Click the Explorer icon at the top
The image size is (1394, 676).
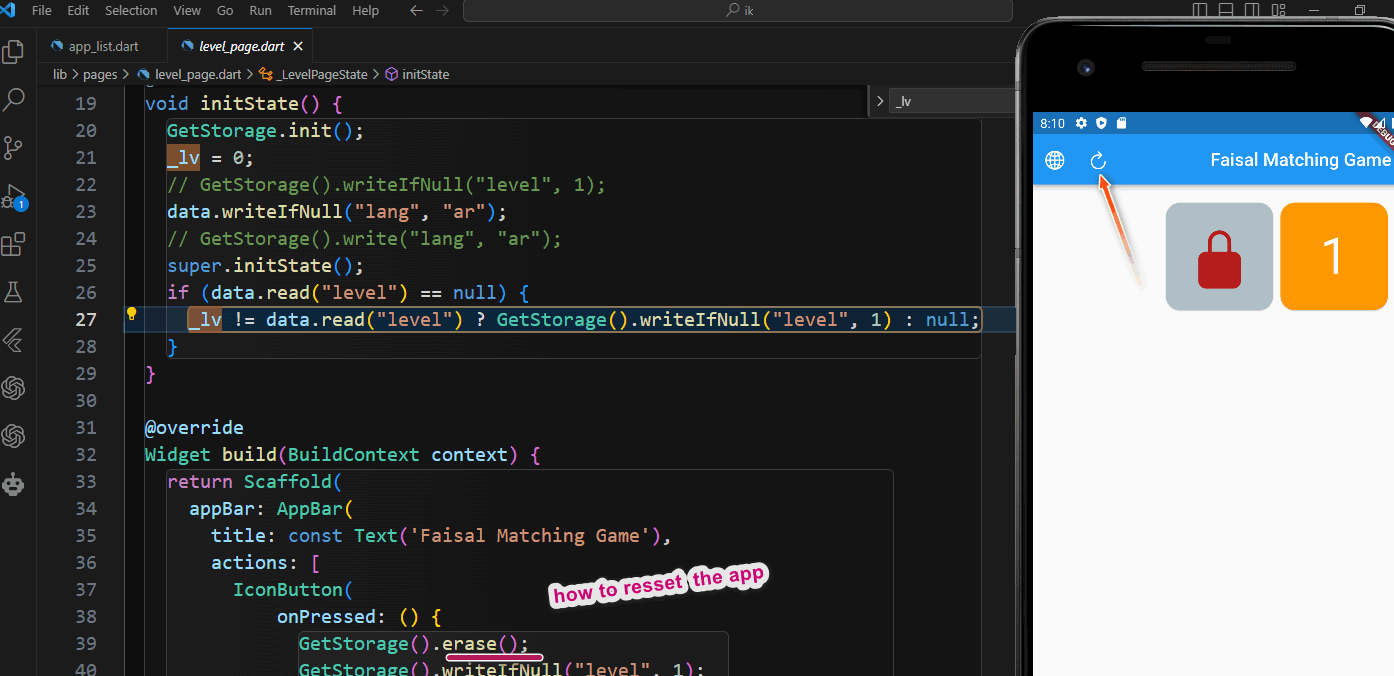14,51
